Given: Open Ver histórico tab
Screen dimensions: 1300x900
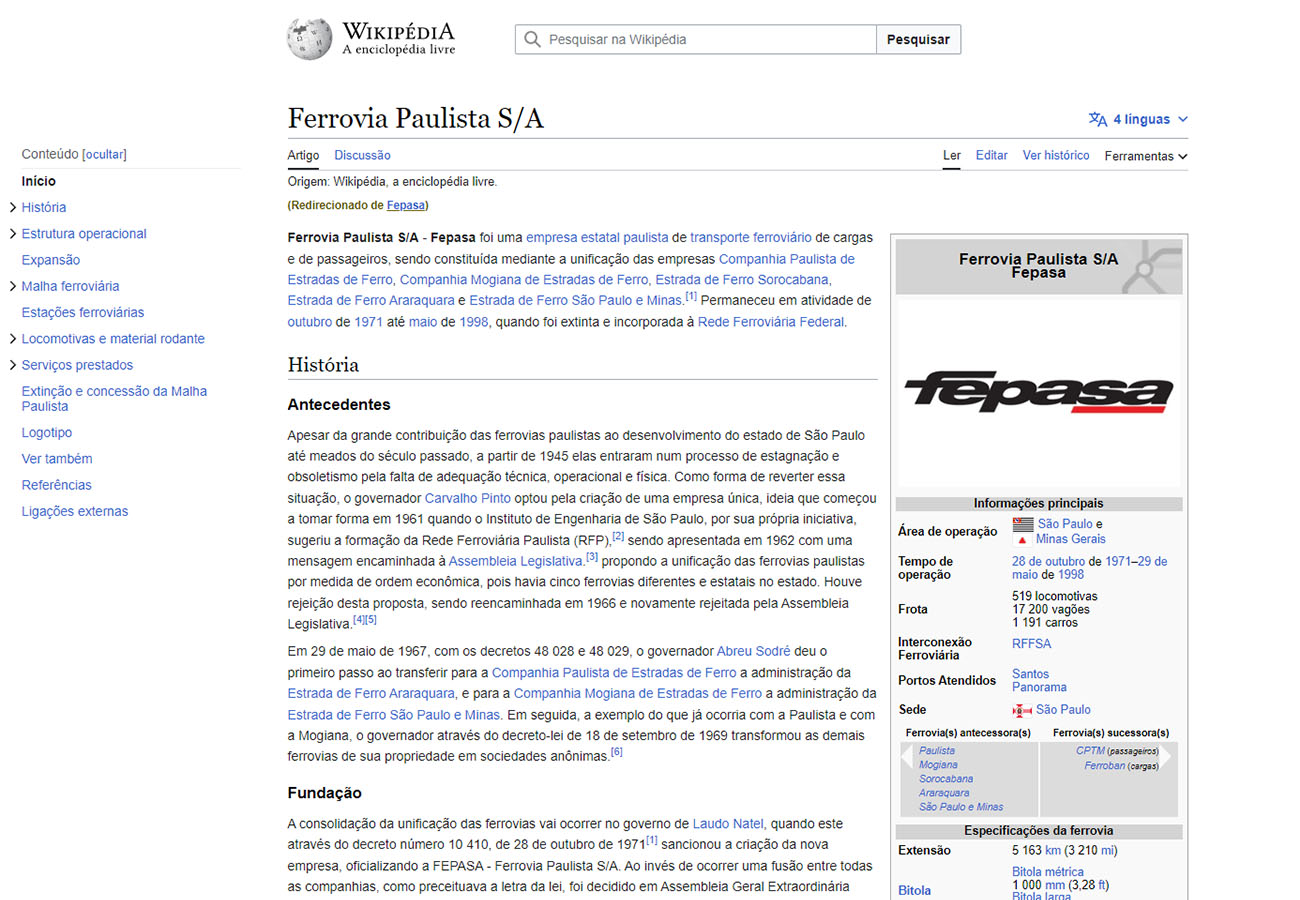Looking at the screenshot, I should [1056, 155].
